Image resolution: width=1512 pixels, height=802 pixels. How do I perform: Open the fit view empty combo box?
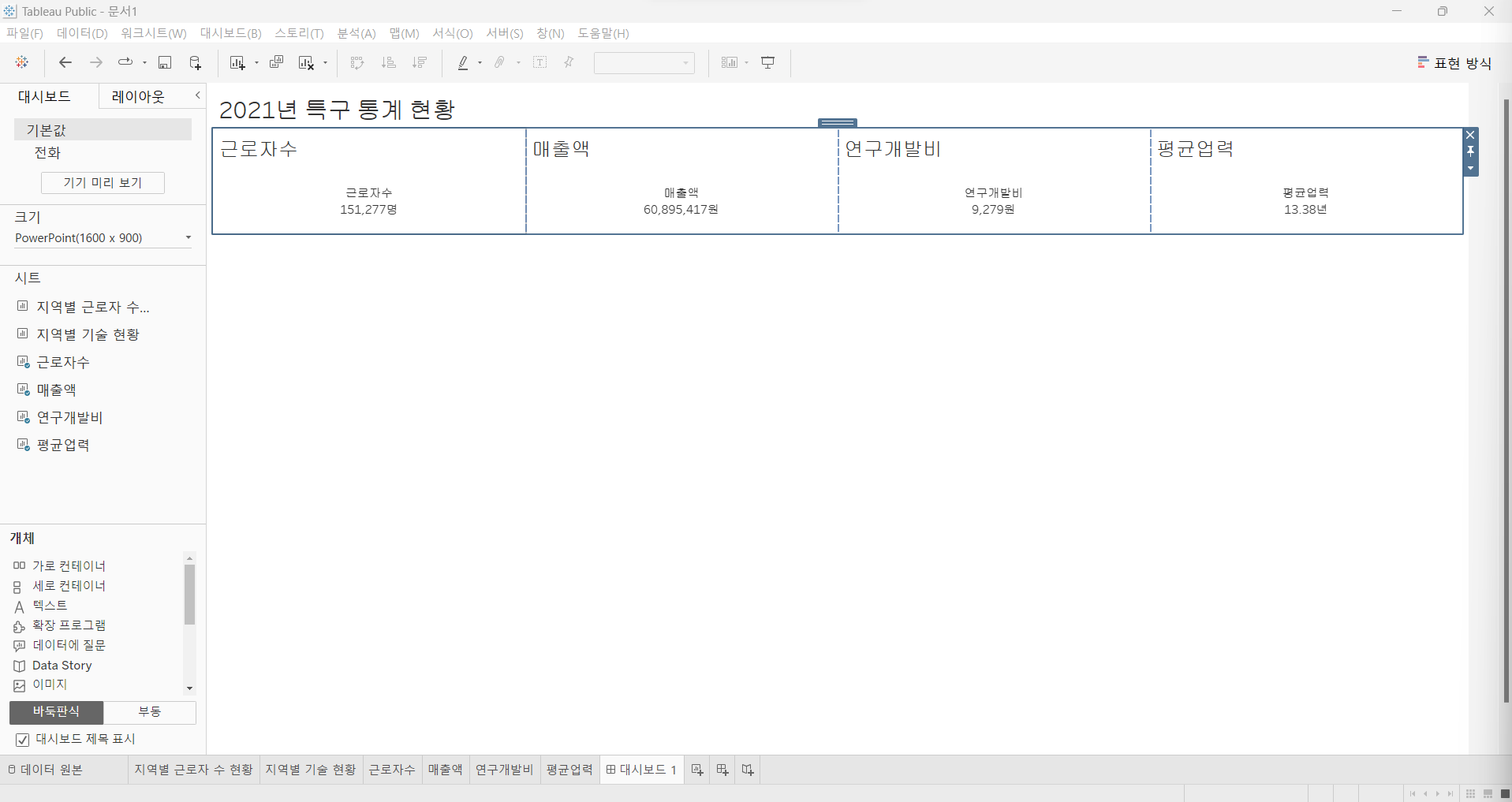[644, 62]
